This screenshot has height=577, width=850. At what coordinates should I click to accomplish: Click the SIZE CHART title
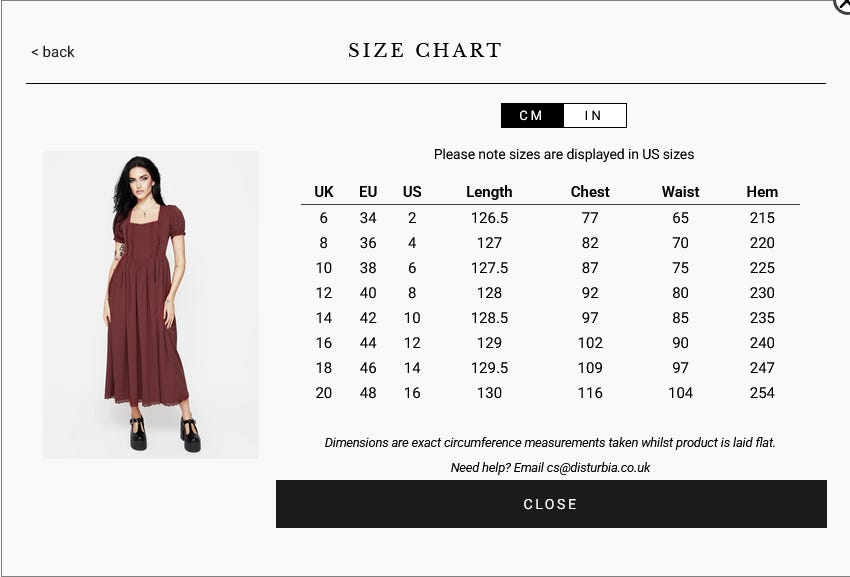425,51
